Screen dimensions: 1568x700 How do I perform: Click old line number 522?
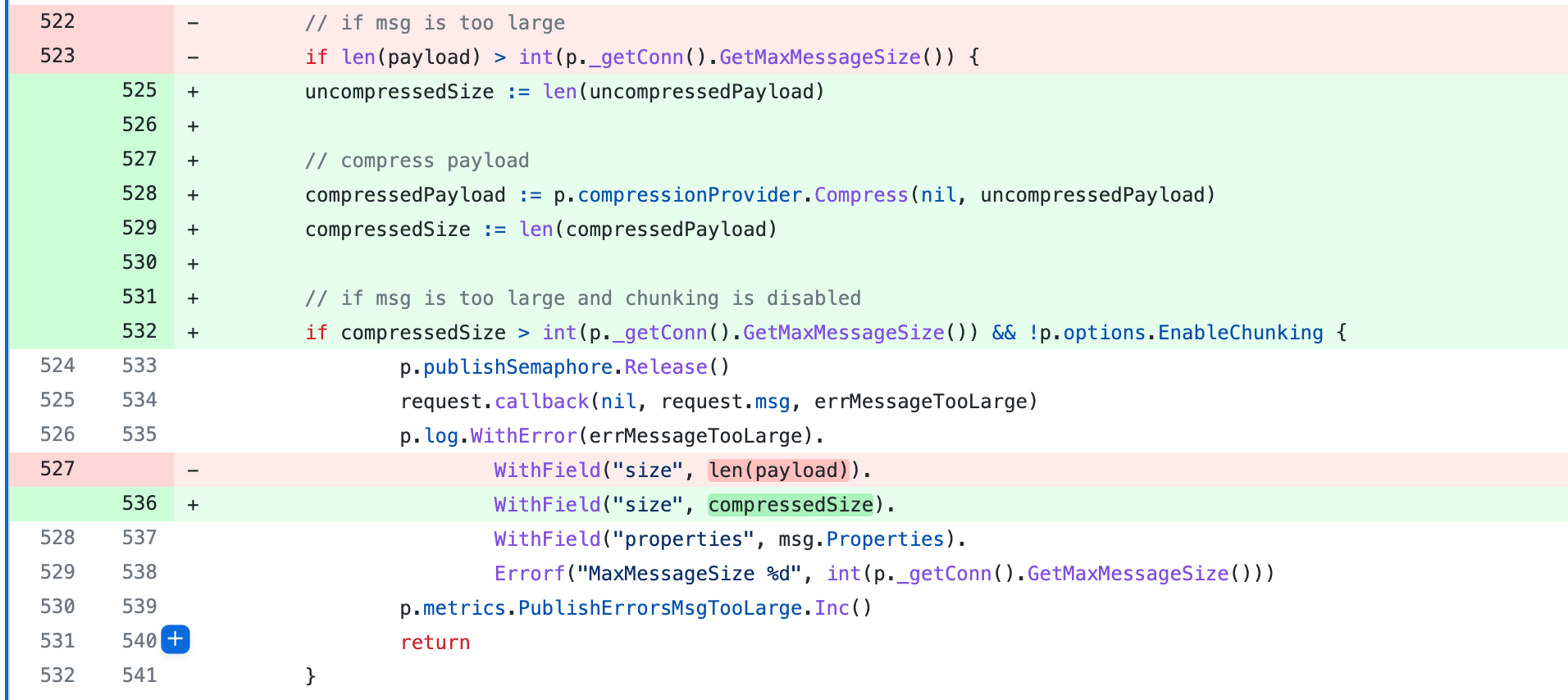click(57, 21)
